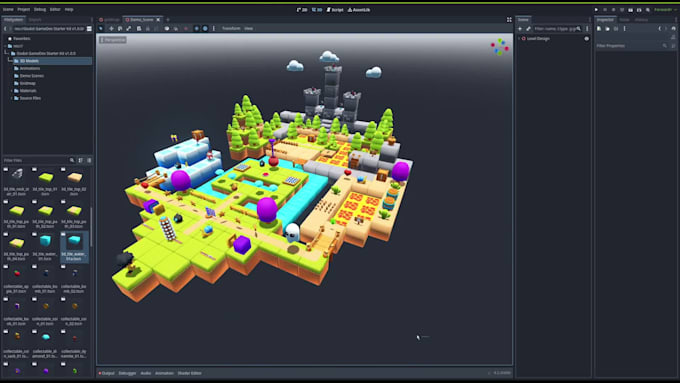Switch to the Inspector tab
680x383 pixels.
[605, 20]
